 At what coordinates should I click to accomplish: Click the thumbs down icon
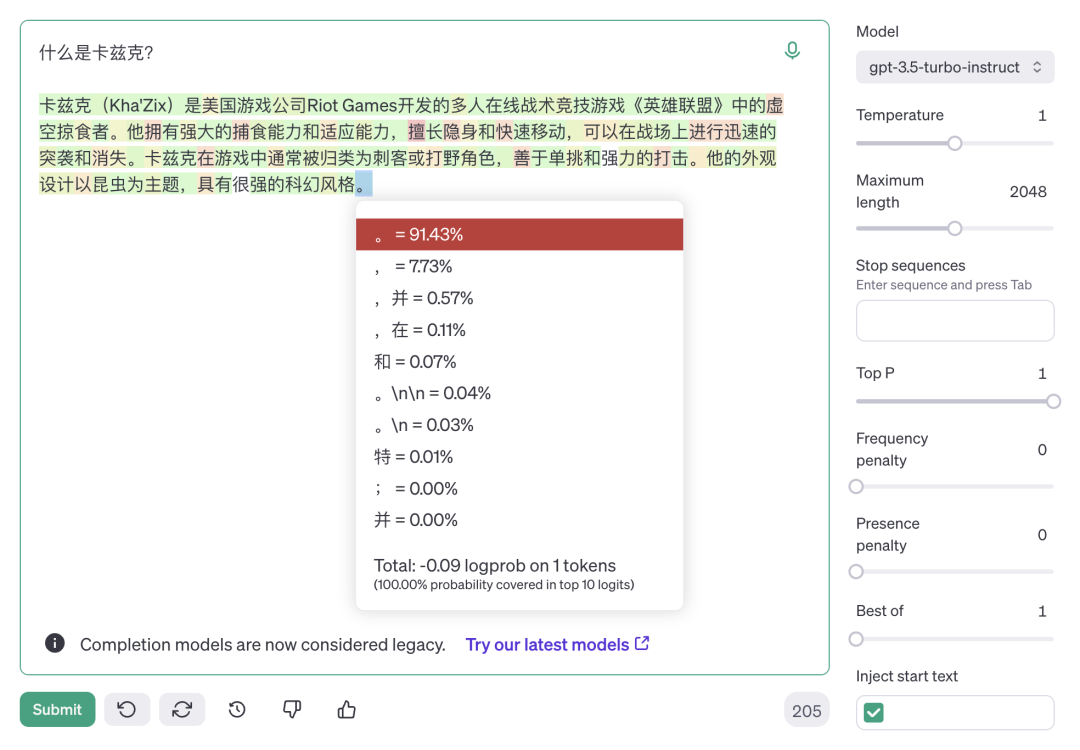[292, 709]
